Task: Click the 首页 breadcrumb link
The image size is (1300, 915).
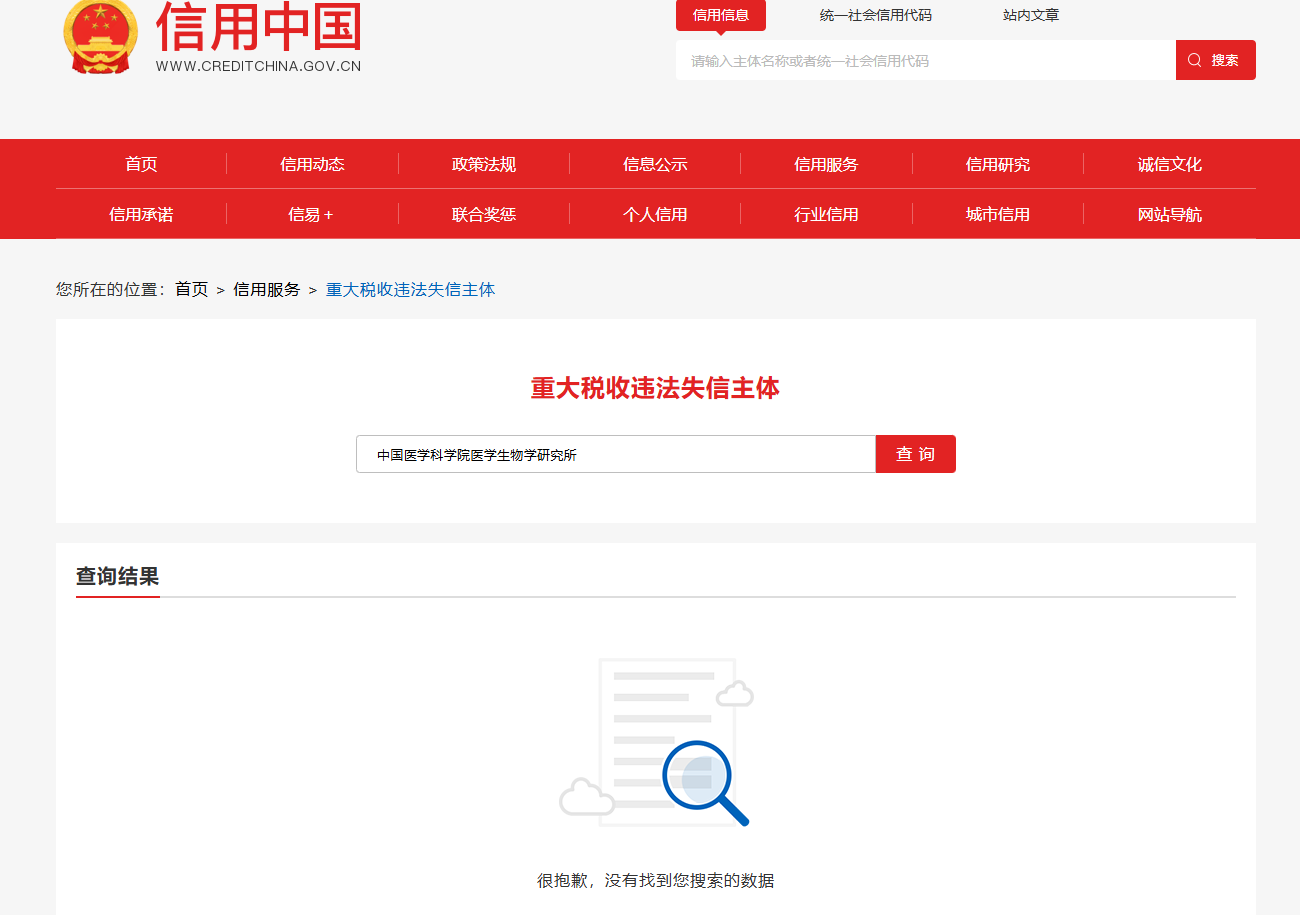Action: (x=192, y=289)
